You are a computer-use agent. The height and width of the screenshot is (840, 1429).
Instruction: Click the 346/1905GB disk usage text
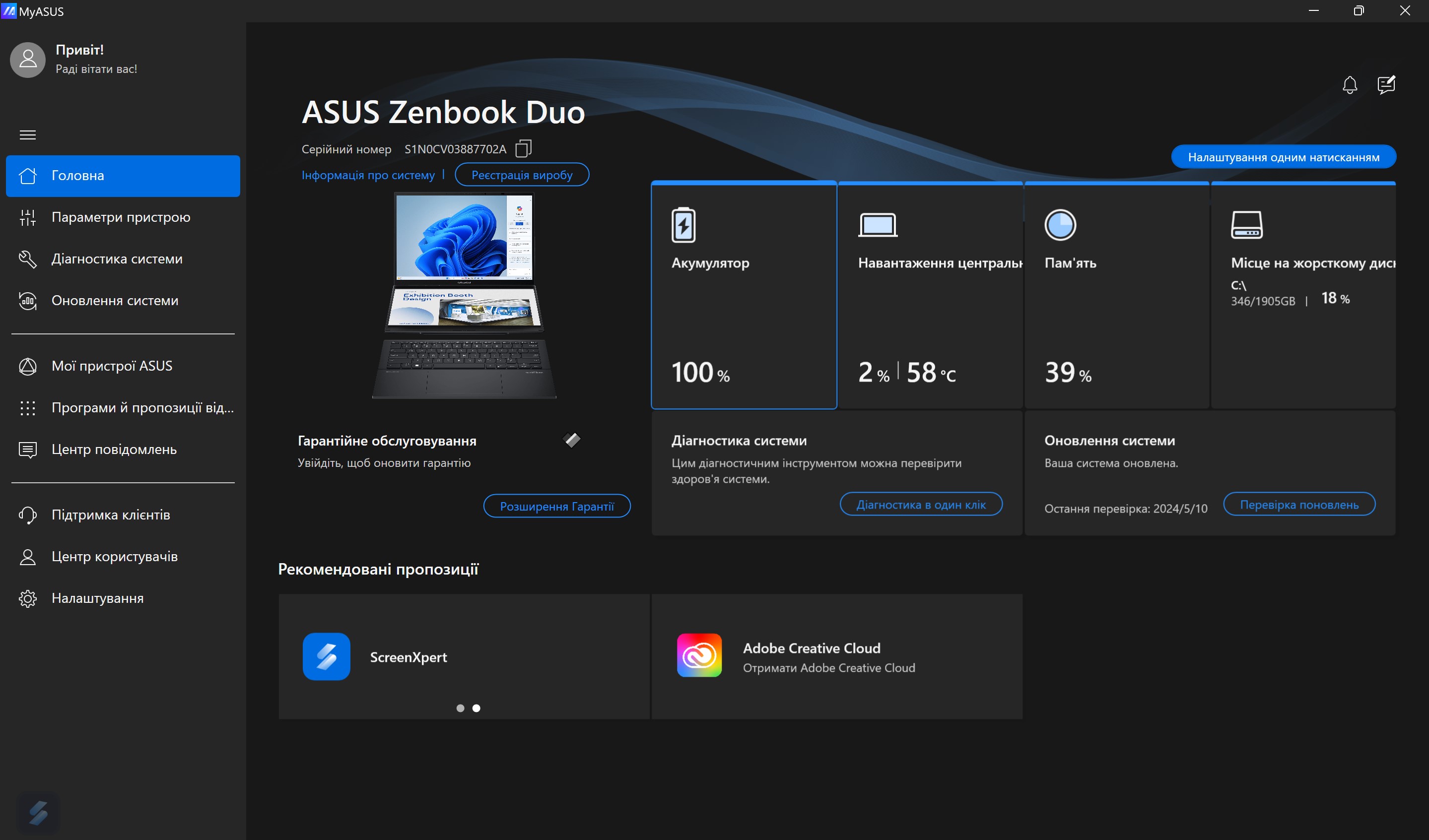click(1263, 301)
